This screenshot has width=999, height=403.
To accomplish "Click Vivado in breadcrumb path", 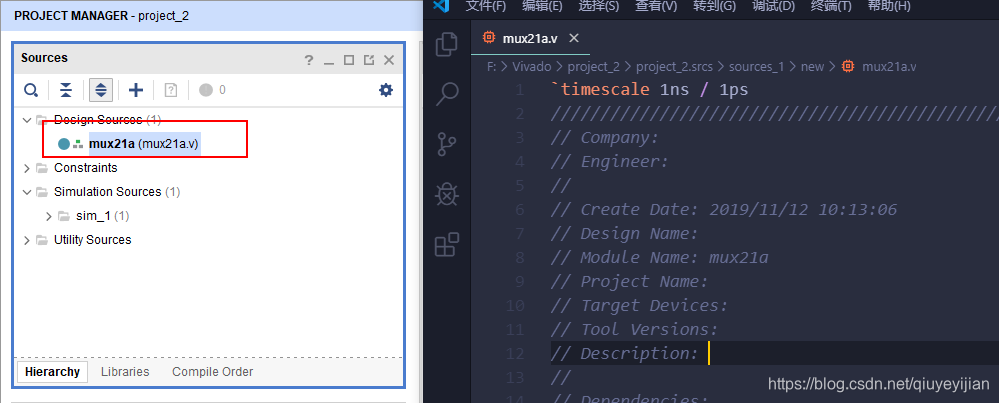I will [x=531, y=66].
